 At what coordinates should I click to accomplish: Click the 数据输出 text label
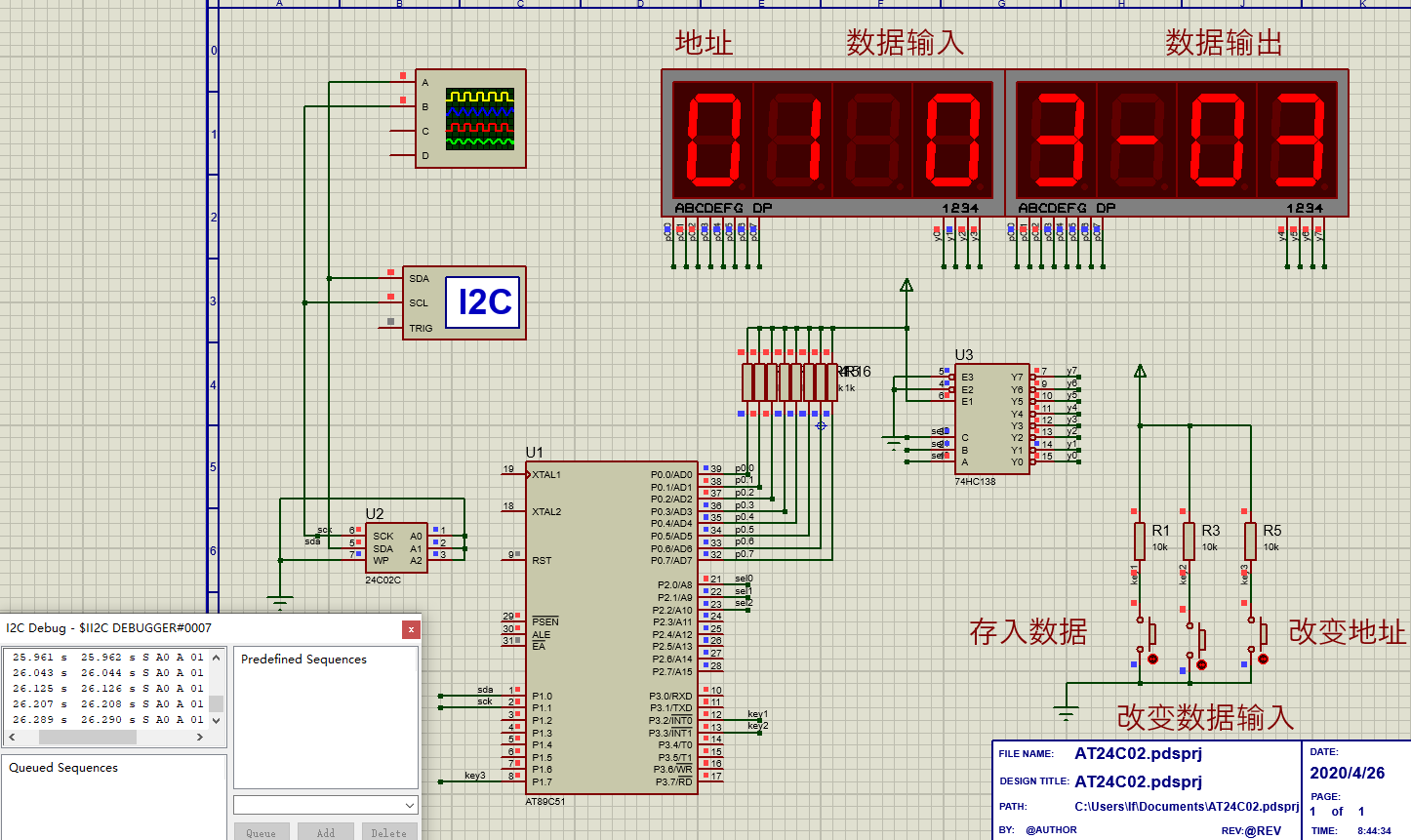(x=1224, y=43)
